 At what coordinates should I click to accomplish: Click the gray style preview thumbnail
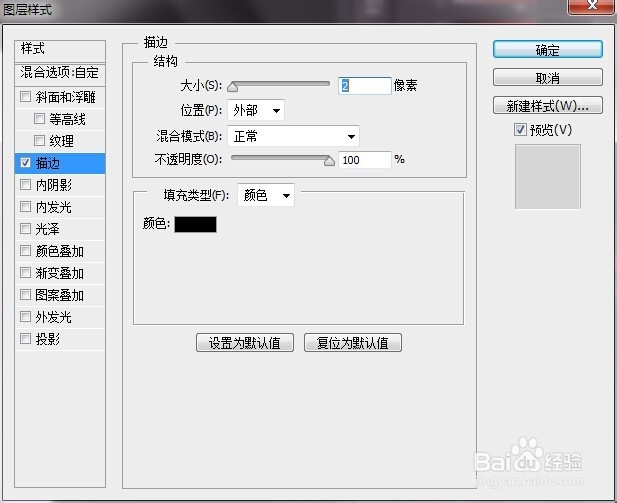(x=547, y=176)
